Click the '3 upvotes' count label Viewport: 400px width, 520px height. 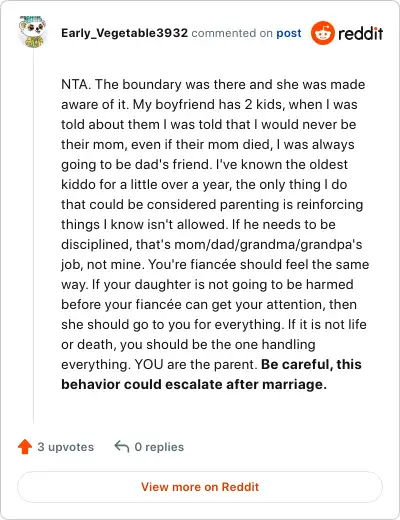click(x=65, y=447)
